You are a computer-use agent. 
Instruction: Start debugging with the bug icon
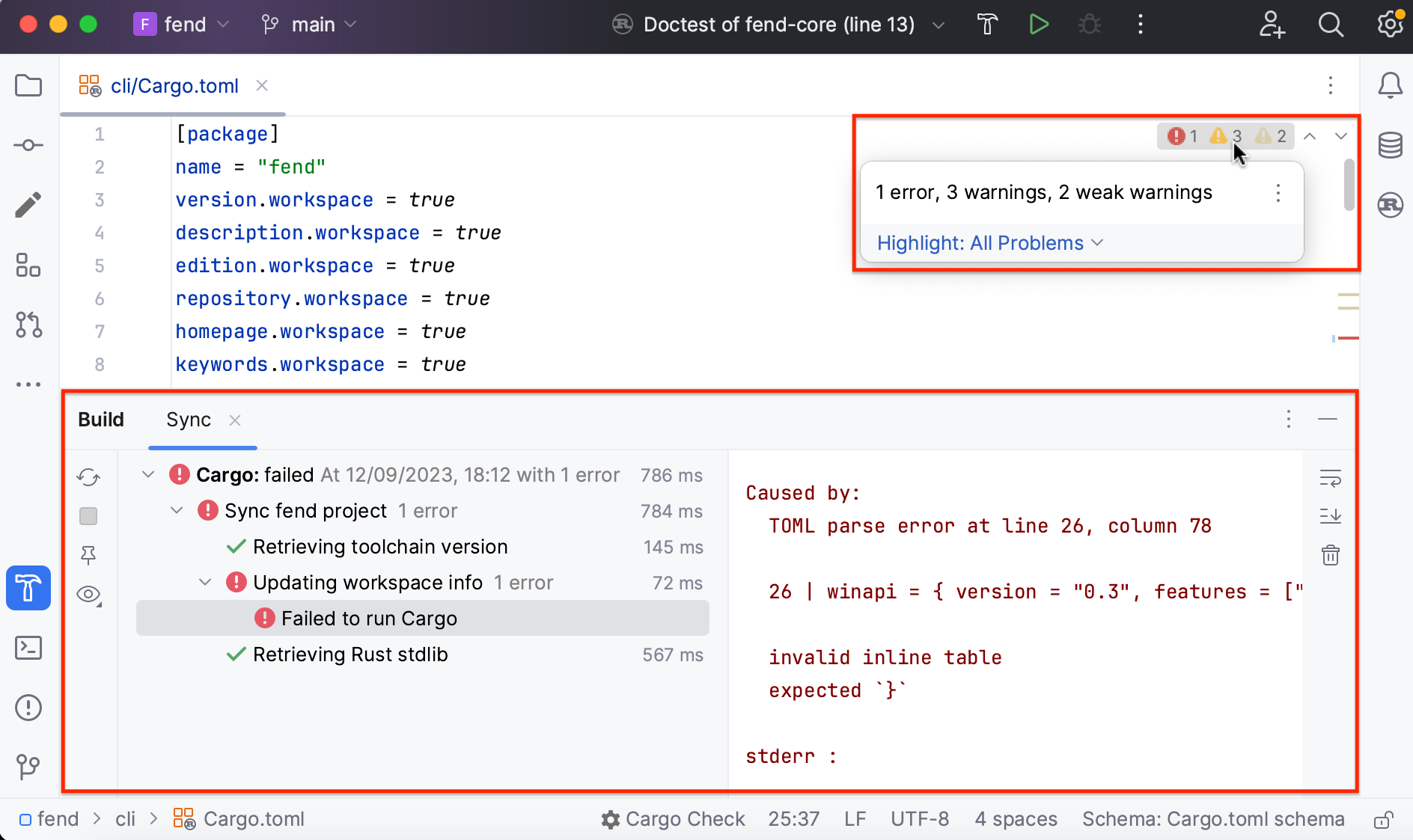tap(1090, 24)
